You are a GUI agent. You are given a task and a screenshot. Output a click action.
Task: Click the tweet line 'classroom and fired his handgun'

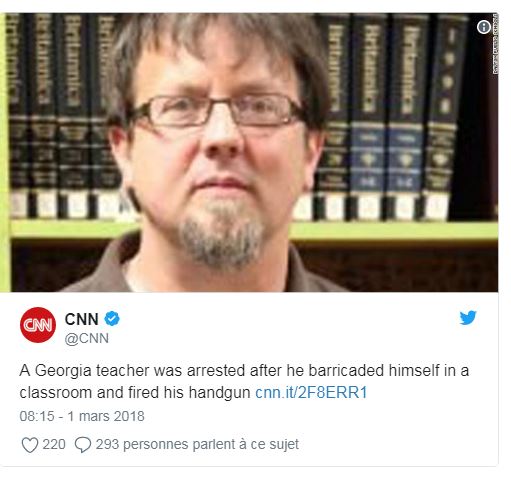pyautogui.click(x=135, y=392)
